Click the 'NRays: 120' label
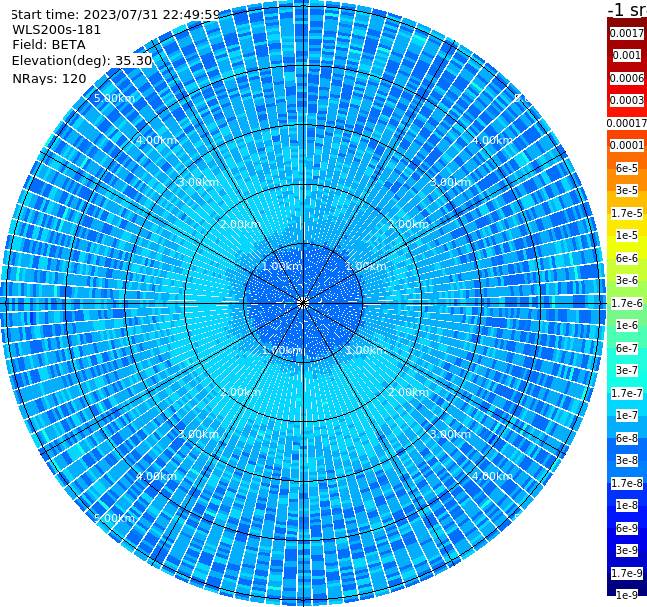 tap(49, 78)
